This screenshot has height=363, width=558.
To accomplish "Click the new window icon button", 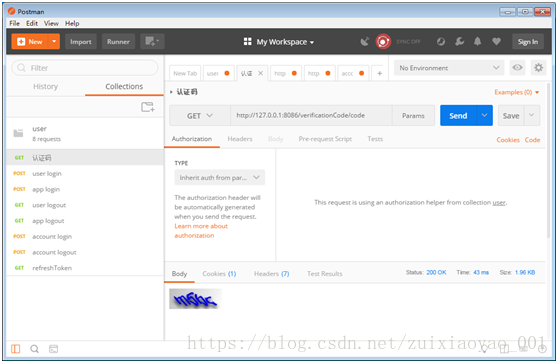I will (152, 42).
